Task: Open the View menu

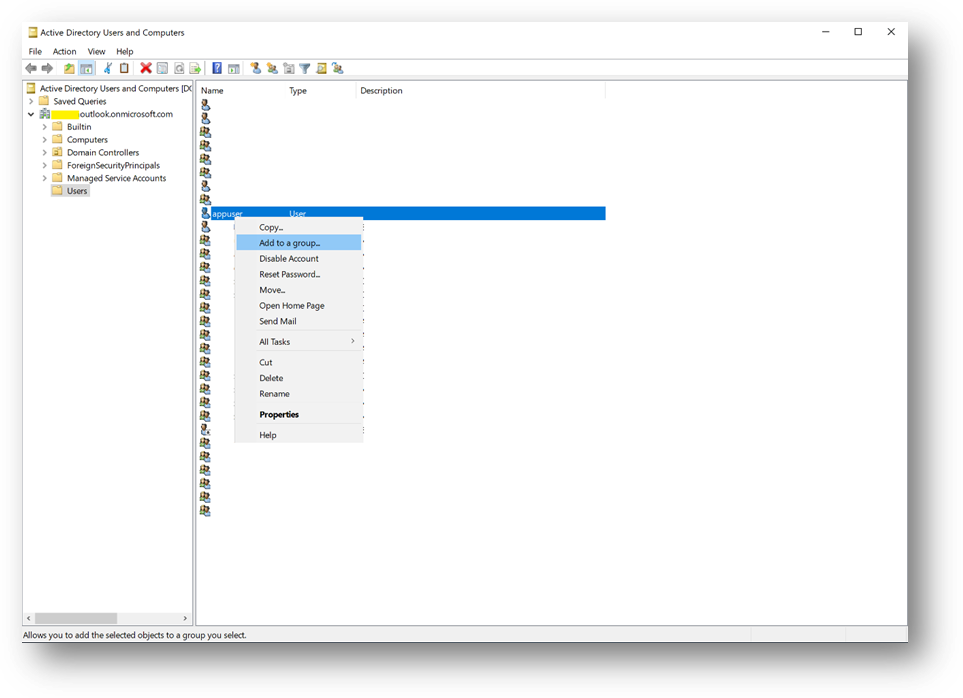Action: tap(96, 52)
